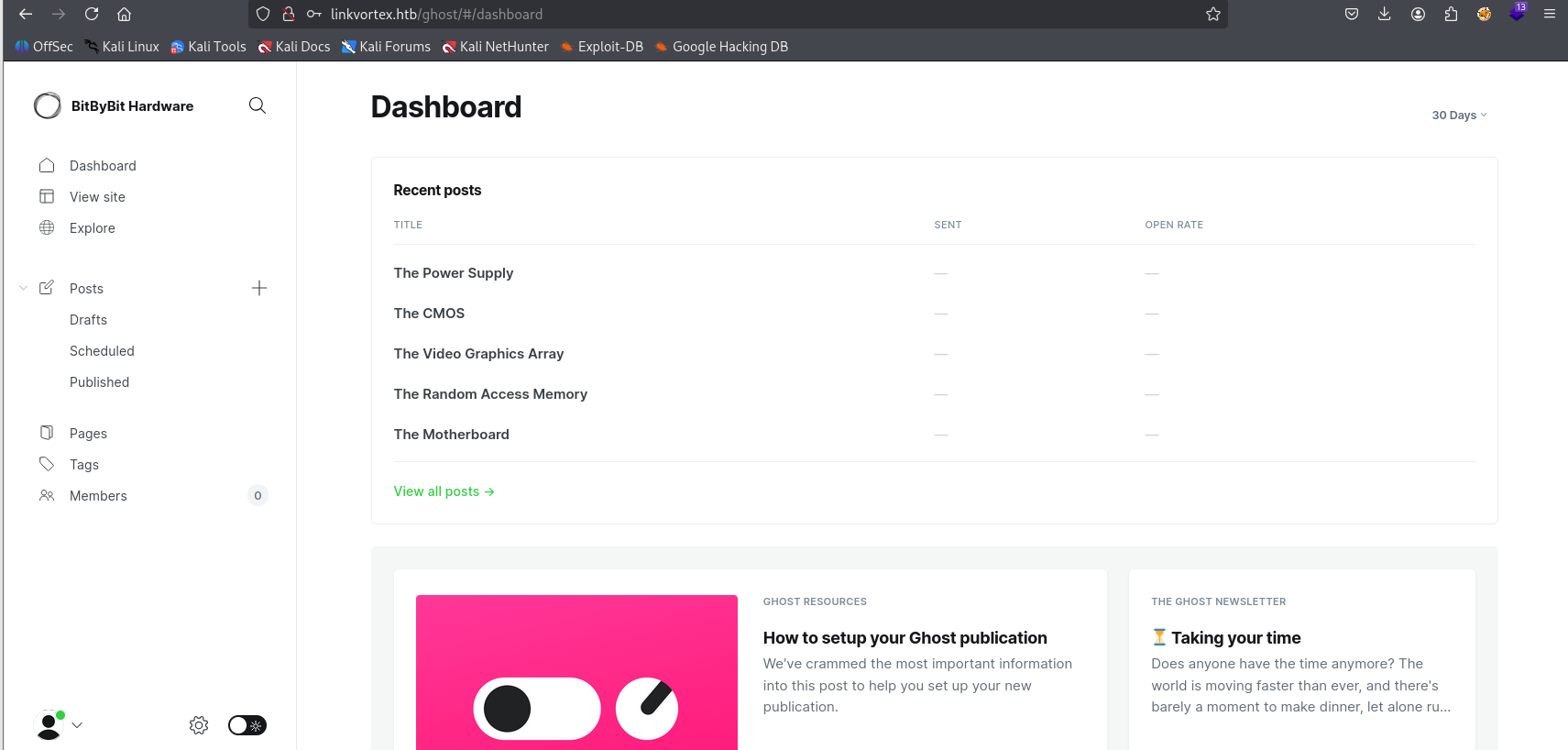Open The Power Supply post
Viewport: 1568px width, 750px height.
coord(454,273)
